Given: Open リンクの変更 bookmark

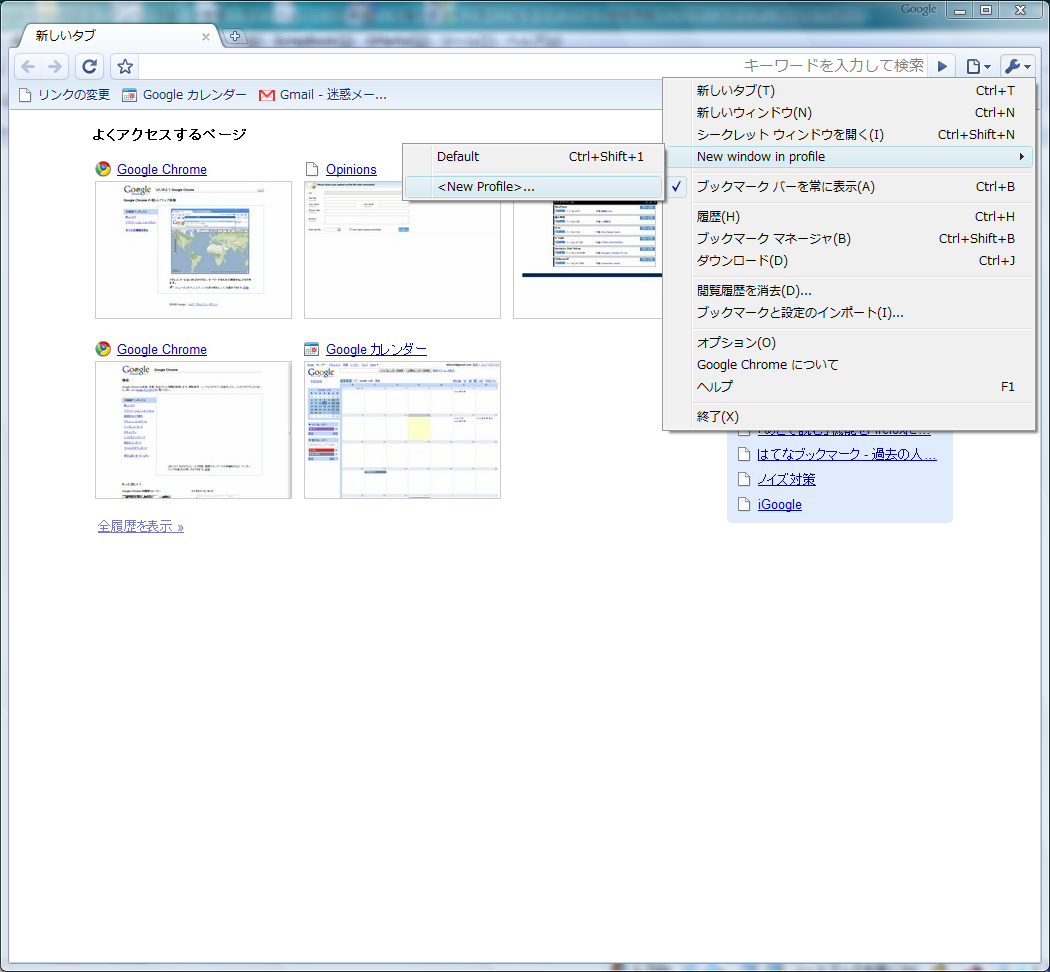Looking at the screenshot, I should point(64,95).
